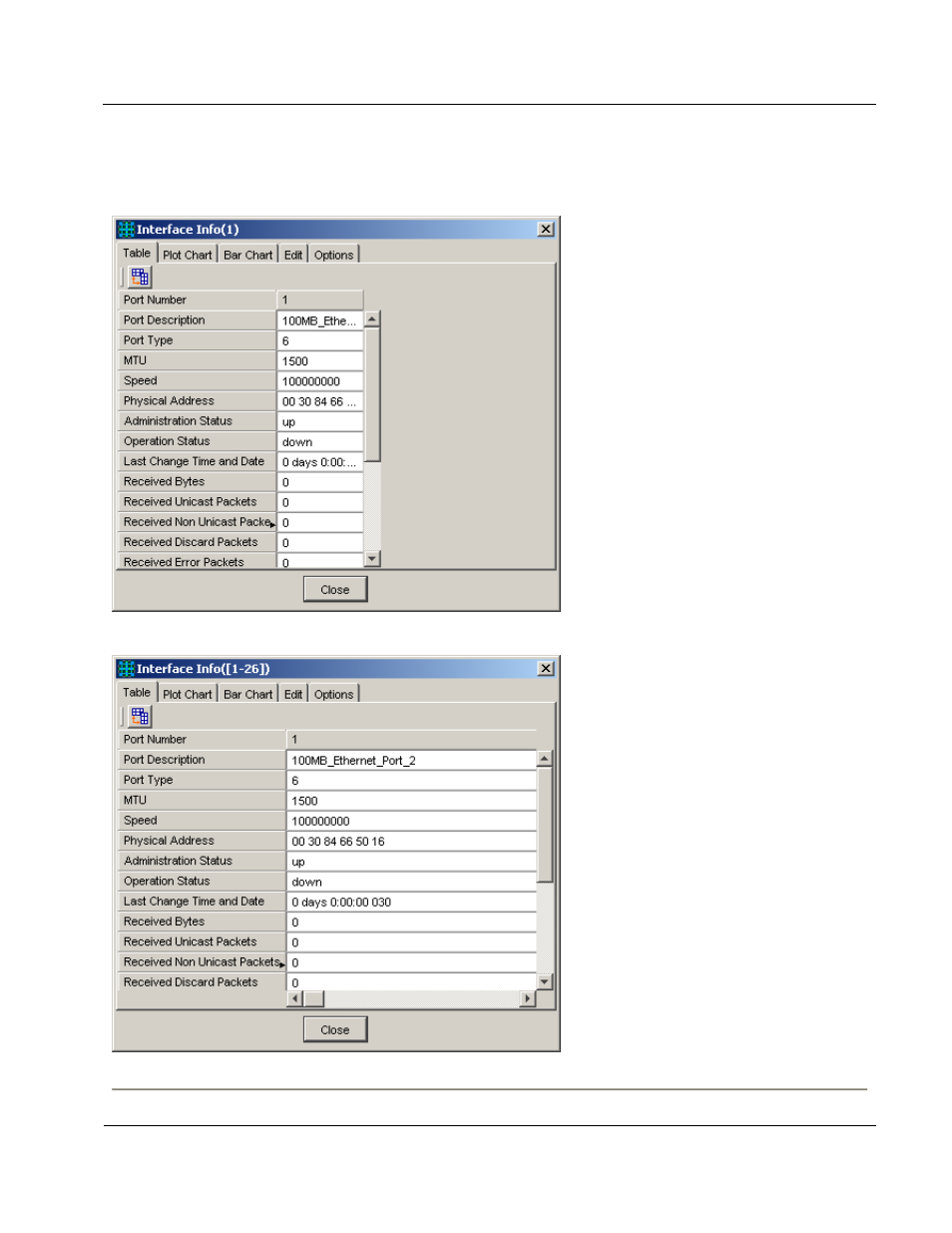Image resolution: width=952 pixels, height=1233 pixels.
Task: Click horizontal scroll right arrow in Interface Info([1-26])
Action: [528, 998]
